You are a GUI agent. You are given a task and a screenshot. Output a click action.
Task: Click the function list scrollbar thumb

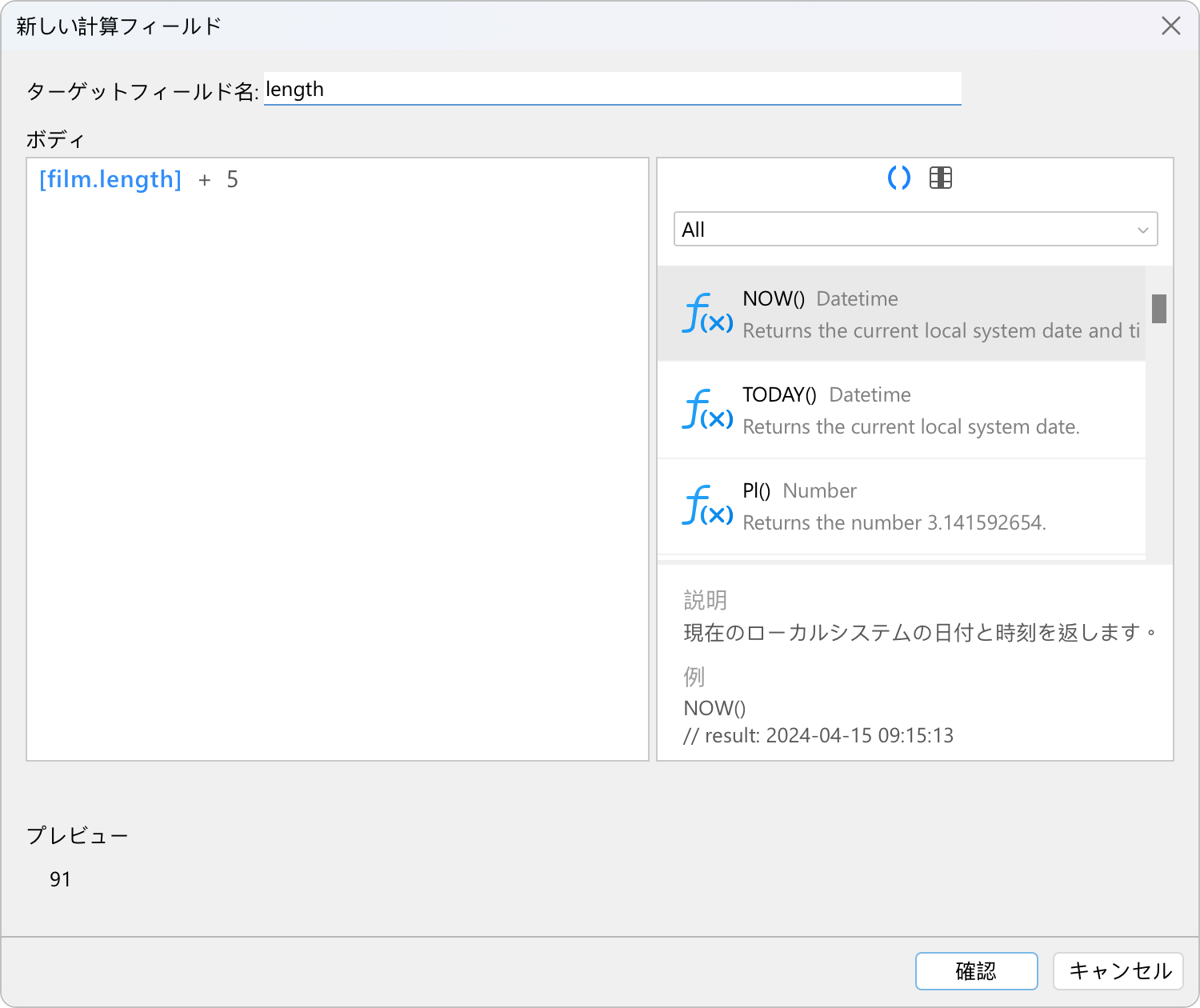click(1159, 309)
